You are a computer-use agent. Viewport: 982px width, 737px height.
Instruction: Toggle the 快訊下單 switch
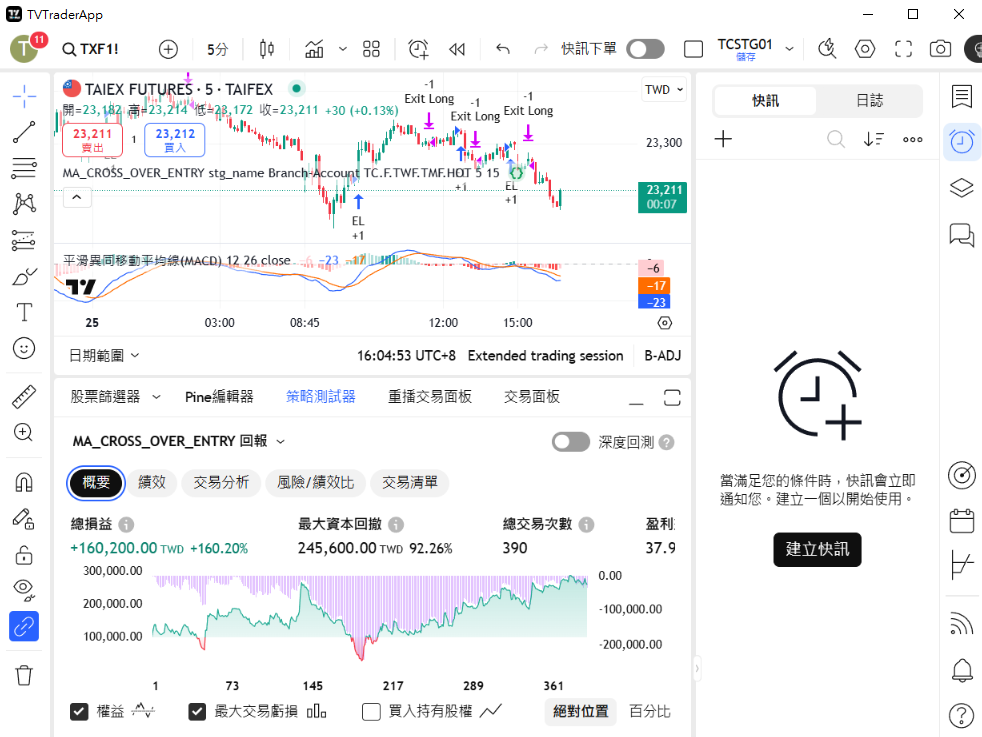pos(645,49)
